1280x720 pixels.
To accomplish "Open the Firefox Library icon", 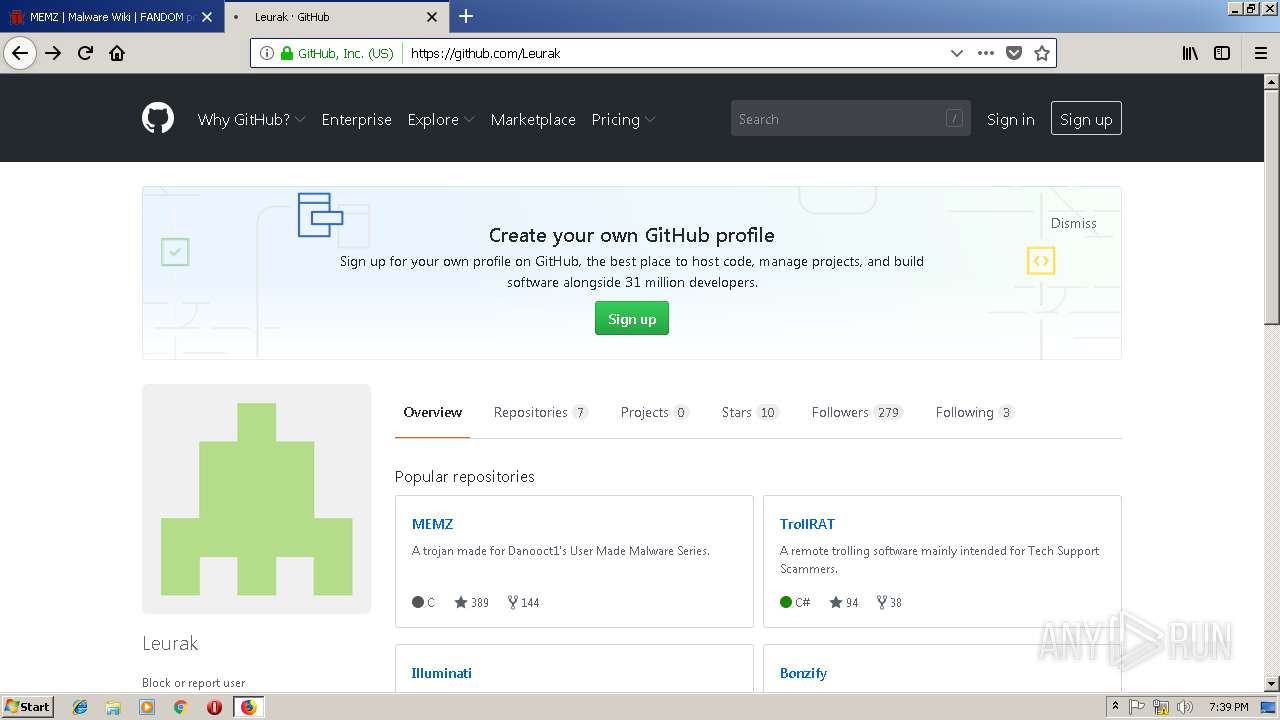I will (1190, 53).
